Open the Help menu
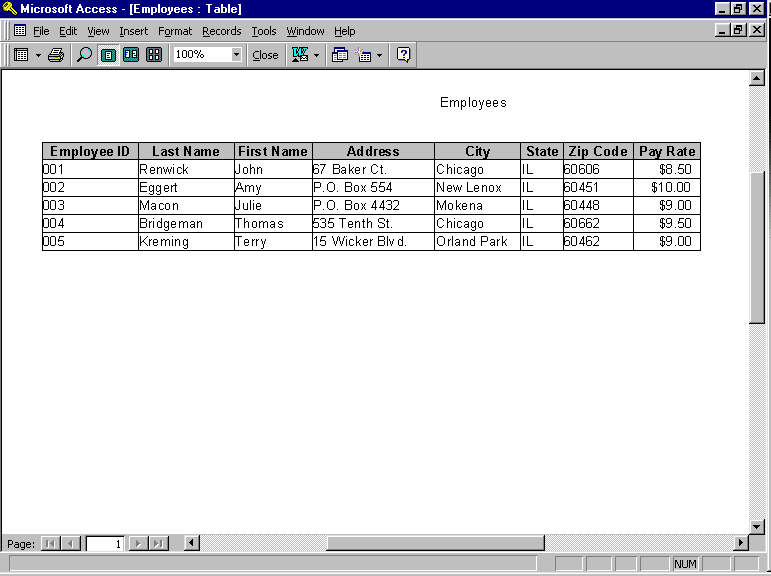 click(345, 31)
